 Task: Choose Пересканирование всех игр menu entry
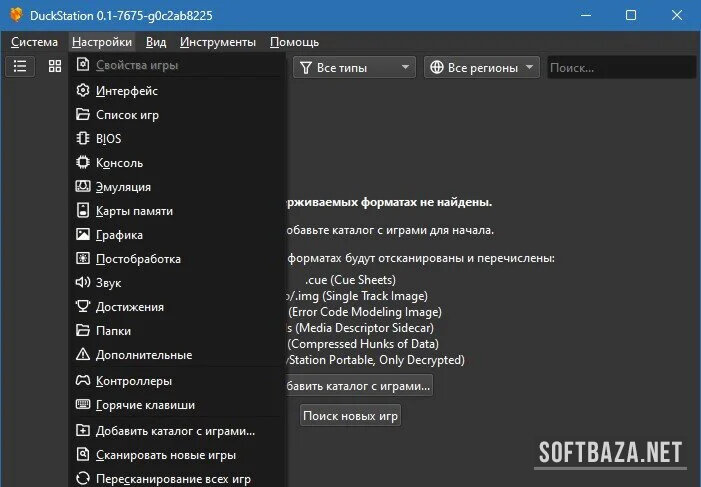point(177,479)
